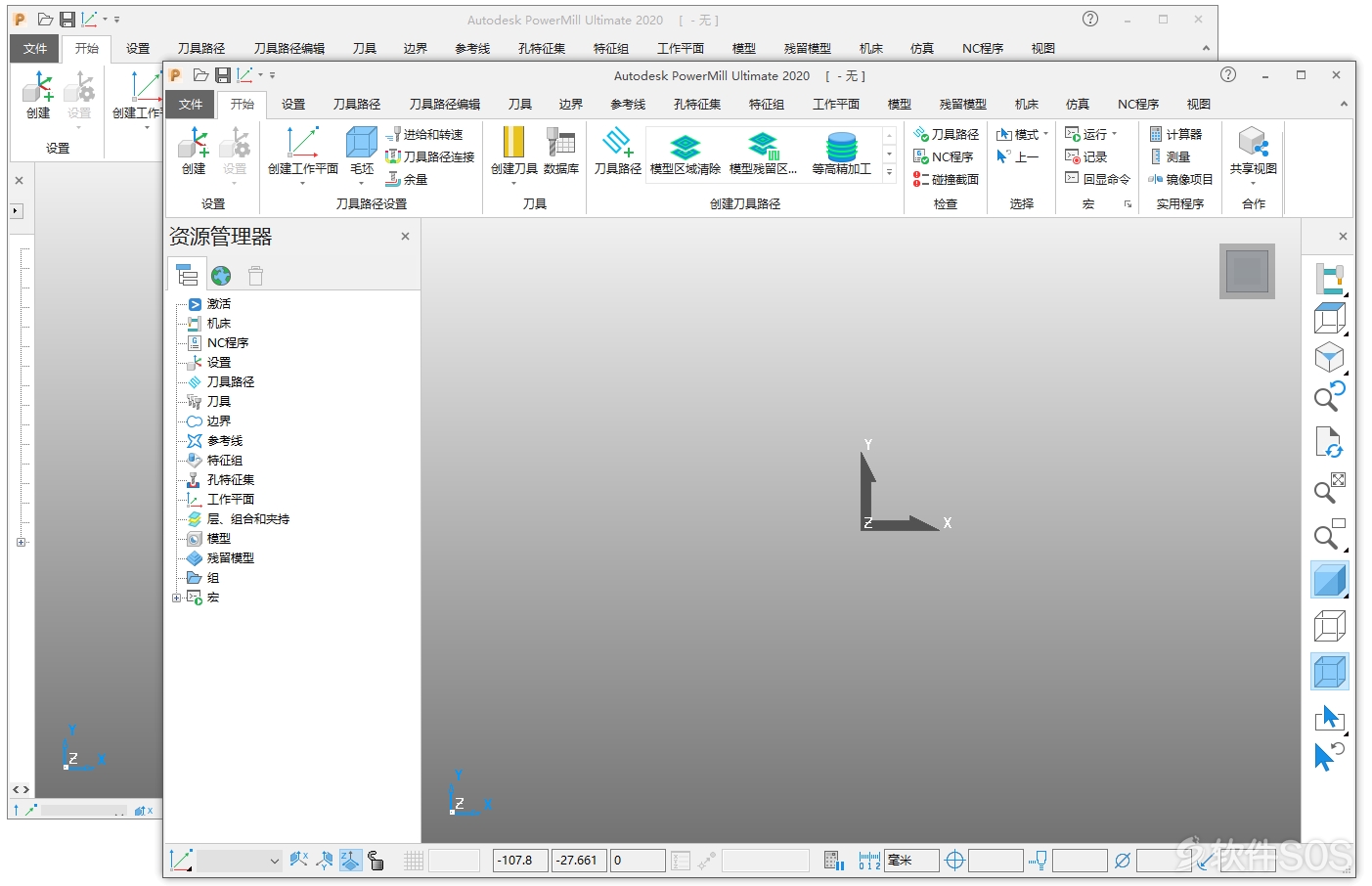
Task: Click the 共享视图 shared views icon
Action: click(1253, 151)
